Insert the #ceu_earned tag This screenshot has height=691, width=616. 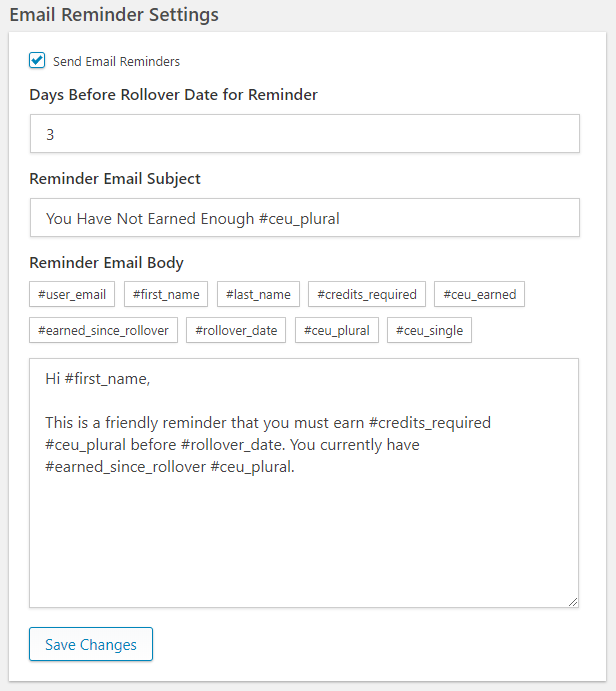479,294
